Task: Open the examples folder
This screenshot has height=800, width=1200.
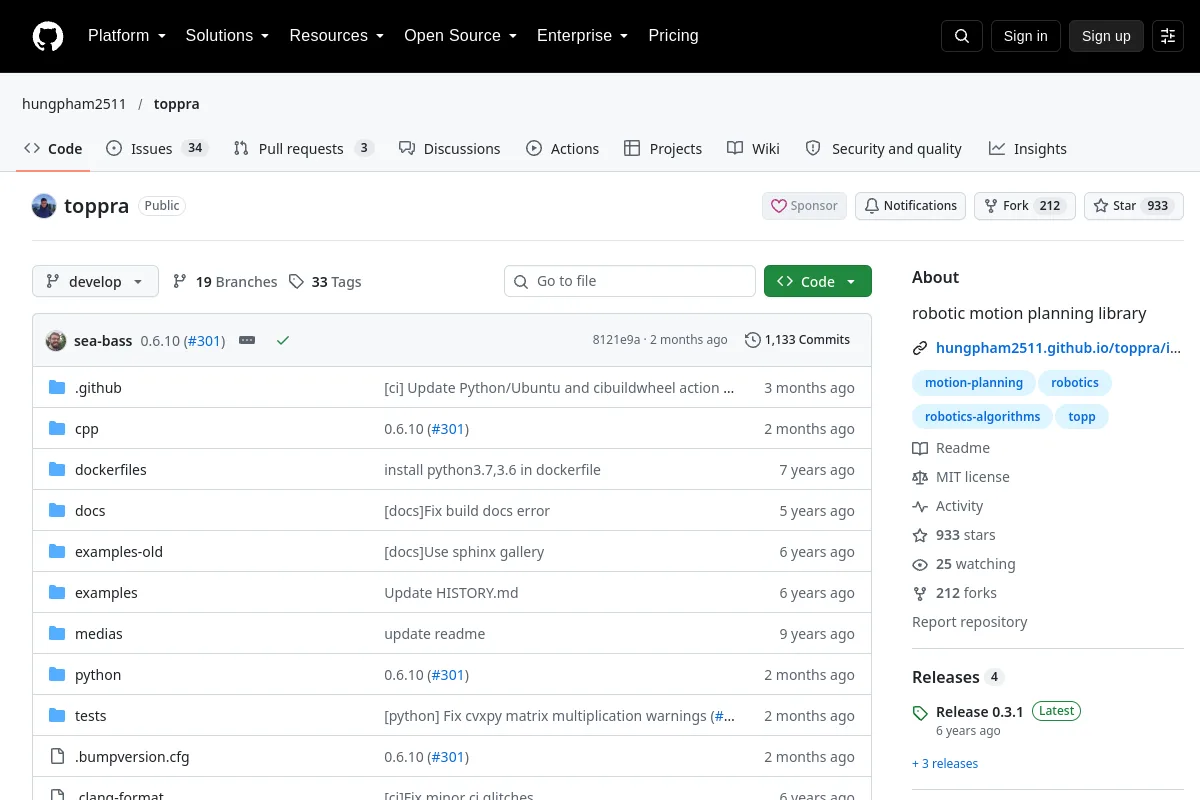Action: click(106, 593)
